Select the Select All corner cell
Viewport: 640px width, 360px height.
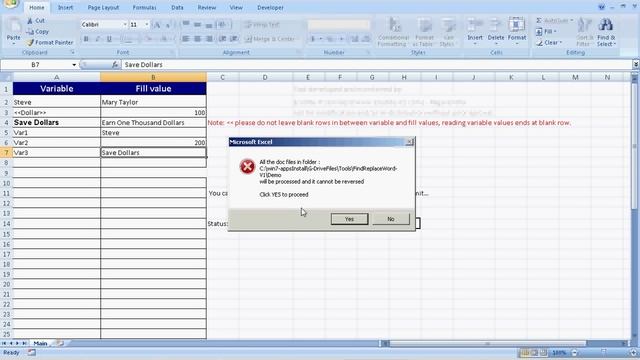tap(6, 77)
